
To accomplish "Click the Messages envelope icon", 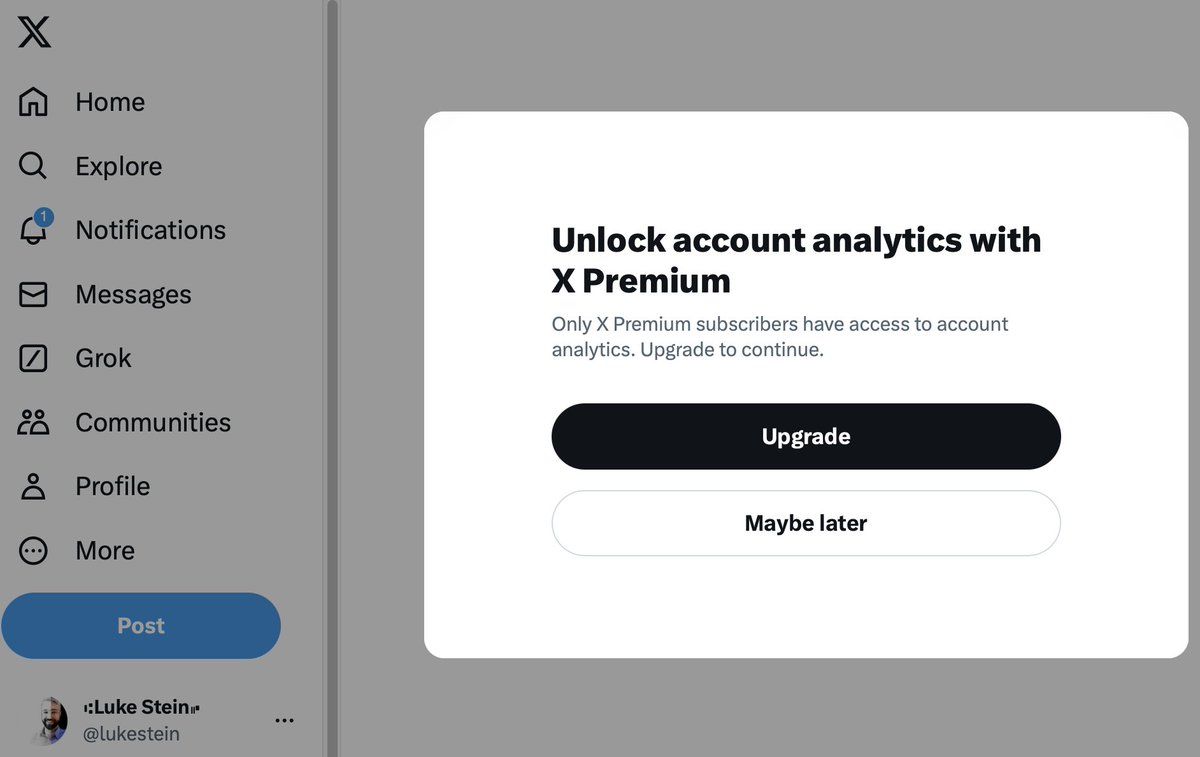I will click(x=33, y=295).
